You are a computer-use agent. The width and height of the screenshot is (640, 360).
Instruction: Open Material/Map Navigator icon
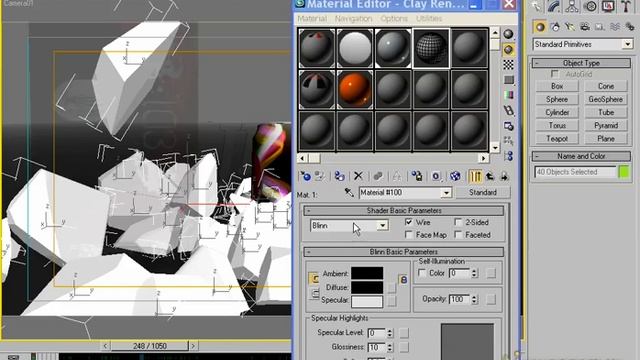pyautogui.click(x=508, y=156)
